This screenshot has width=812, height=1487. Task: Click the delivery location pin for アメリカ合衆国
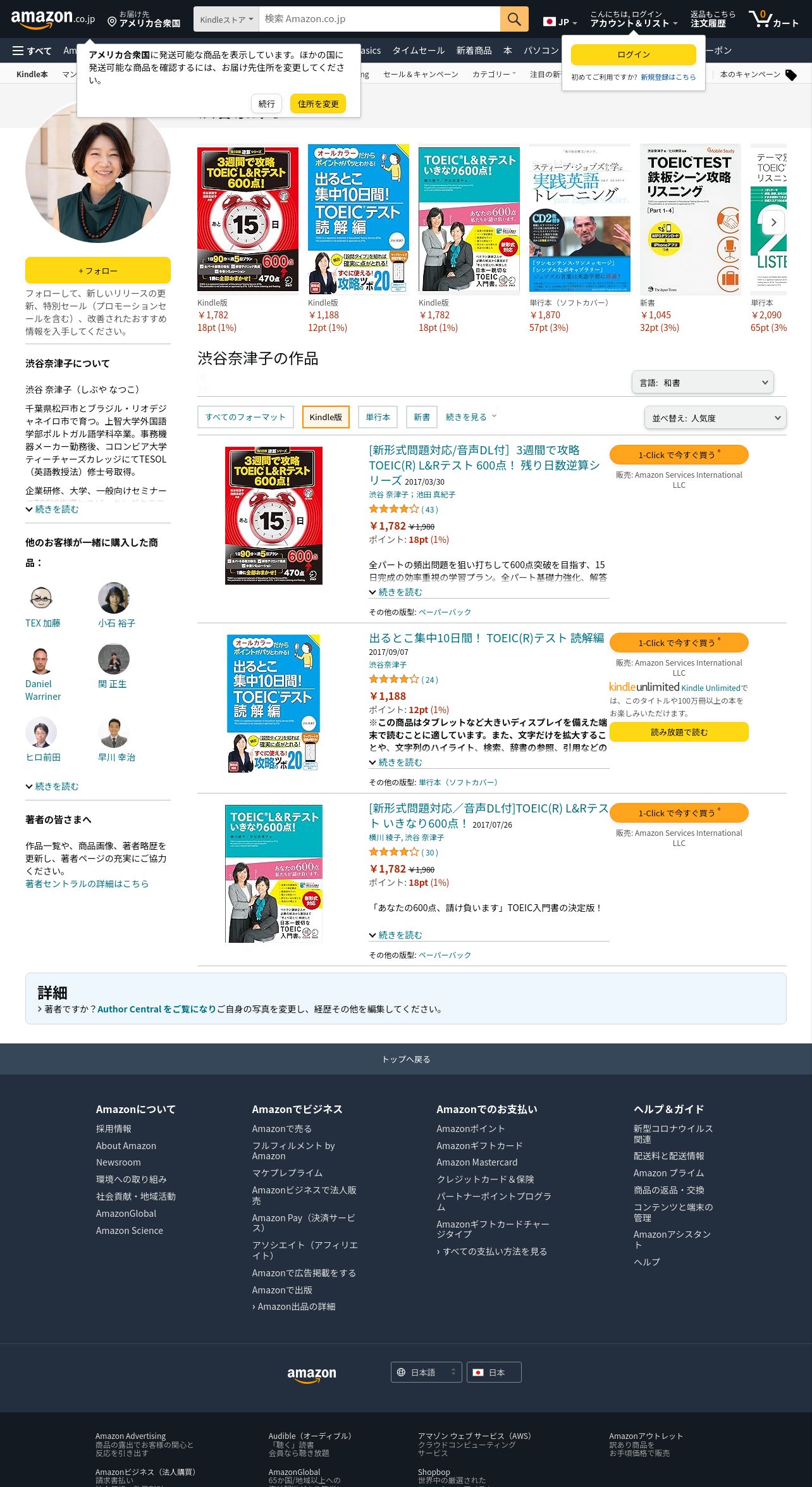point(144,19)
